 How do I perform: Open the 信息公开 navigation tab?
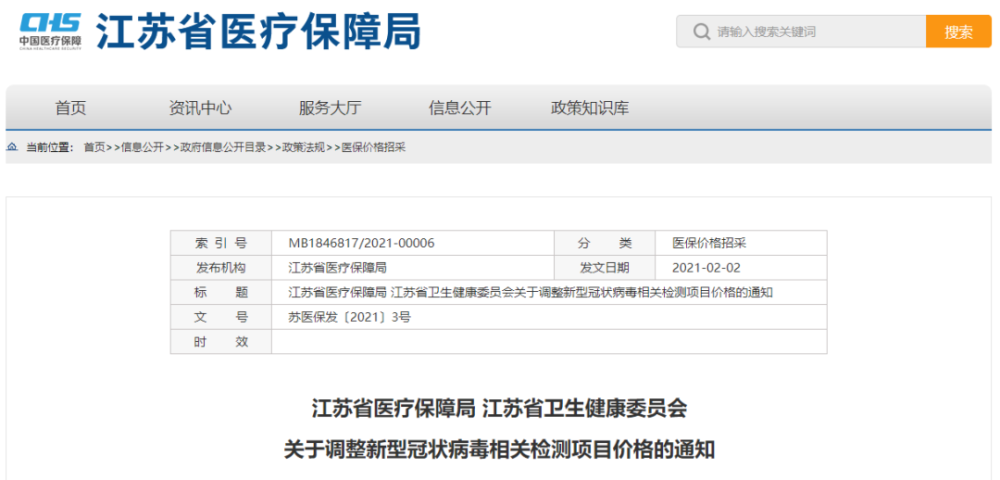tap(460, 108)
